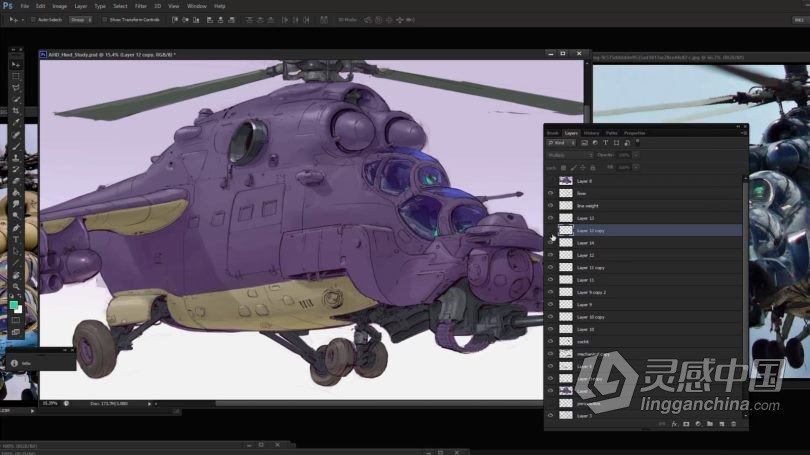
Task: Select the Hand tool
Action: pos(15,275)
